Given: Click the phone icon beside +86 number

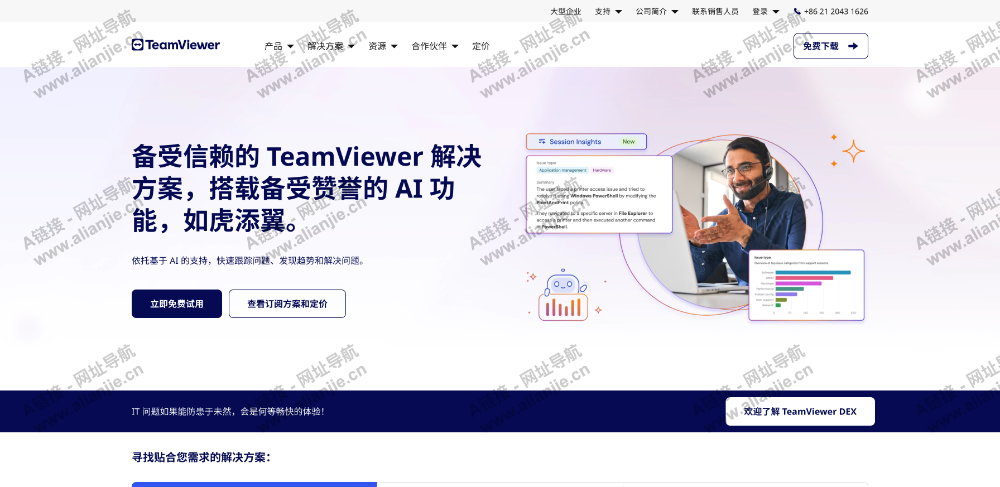Looking at the screenshot, I should [797, 11].
